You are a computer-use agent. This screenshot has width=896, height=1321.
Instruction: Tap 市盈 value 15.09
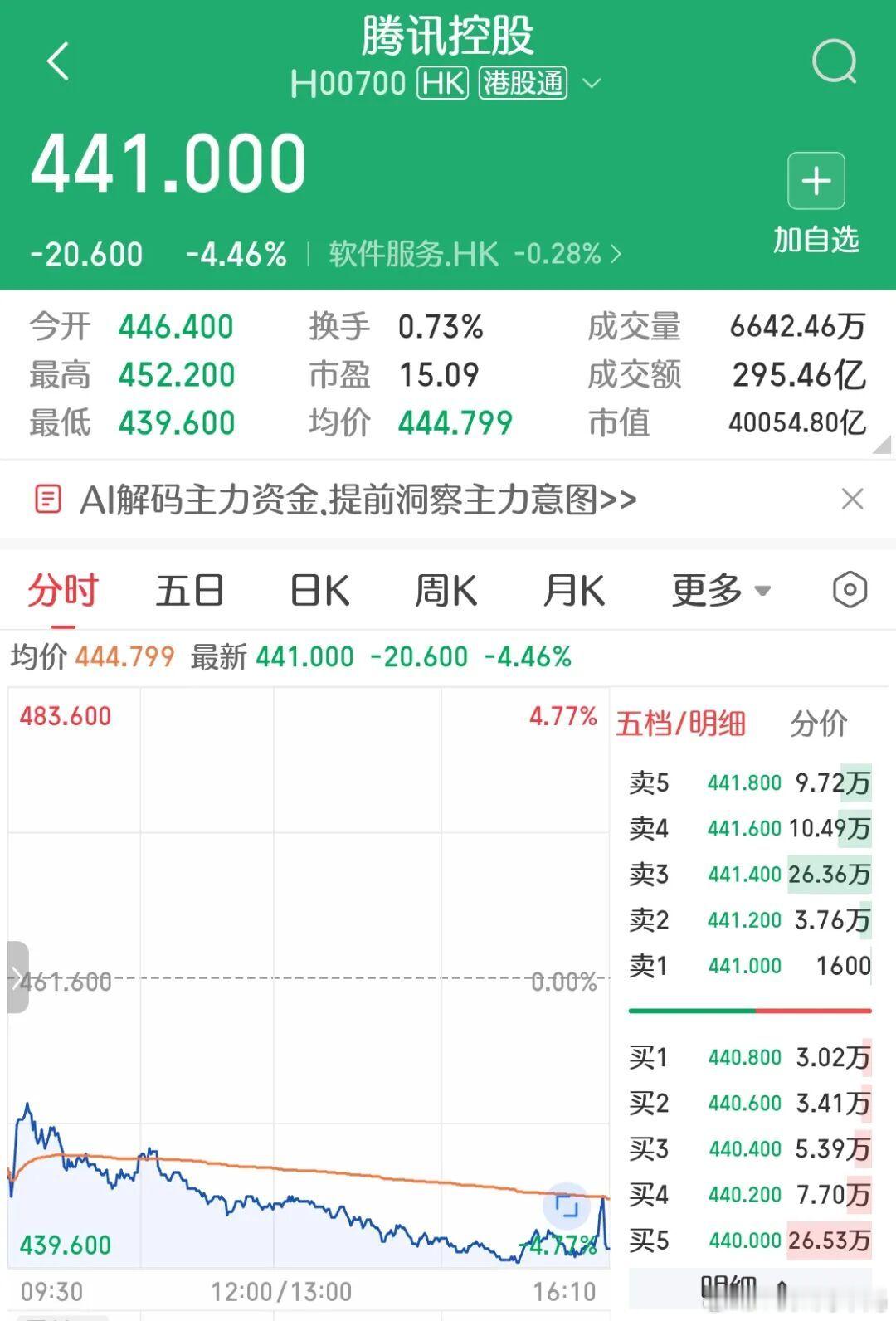[x=439, y=375]
